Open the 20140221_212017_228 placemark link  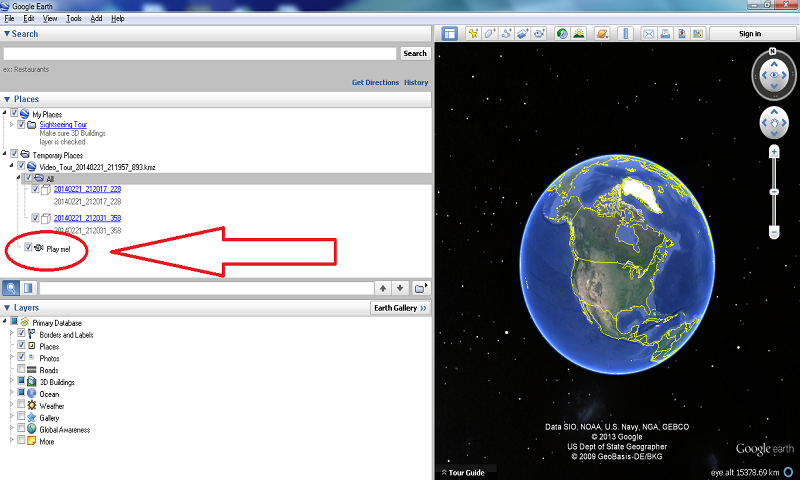pos(87,189)
